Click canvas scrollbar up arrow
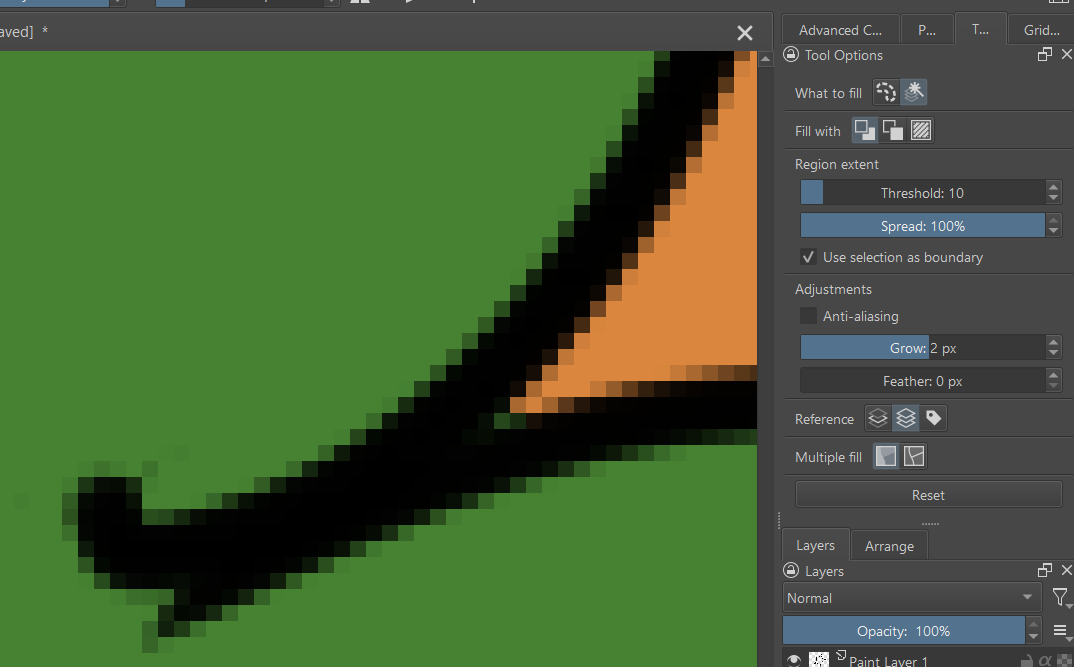1074x667 pixels. tap(766, 60)
